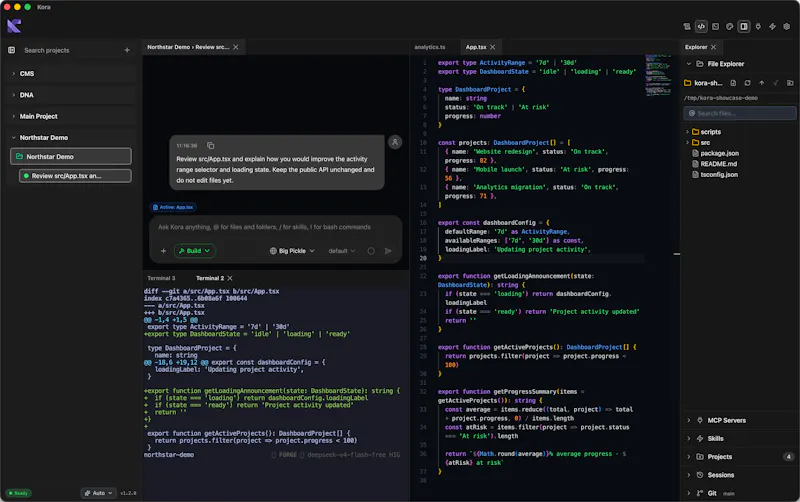Click the lightning bolt icon in toolbar
Image resolution: width=800 pixels, height=502 pixels.
[772, 27]
